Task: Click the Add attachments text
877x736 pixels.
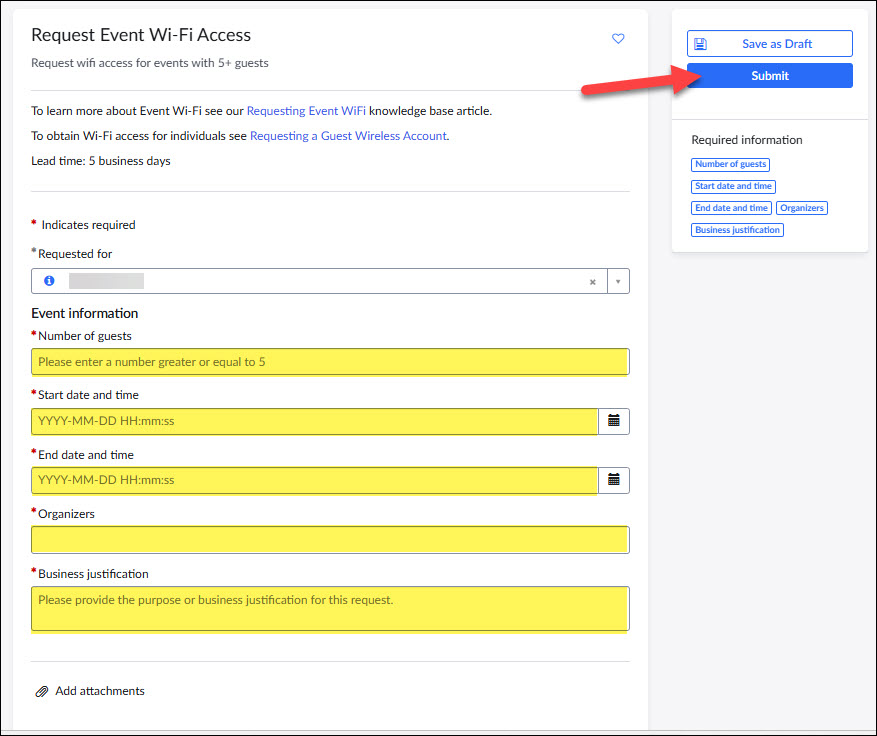Action: point(100,691)
